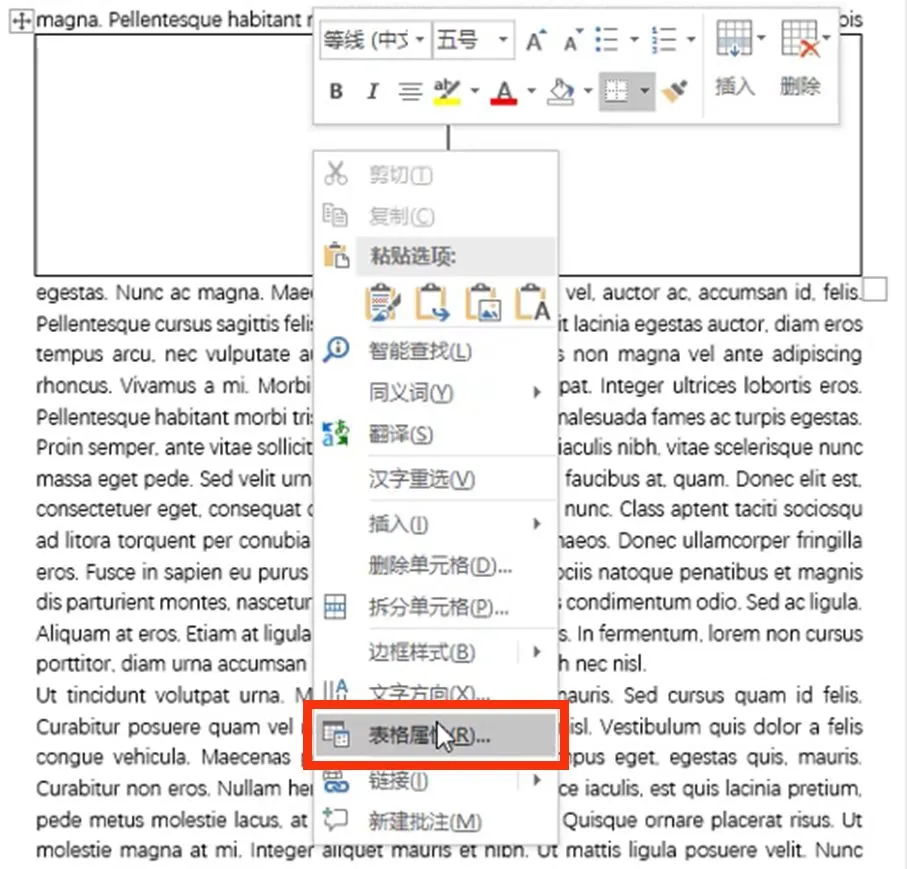
Task: Click the insert table rows icon
Action: tap(734, 38)
